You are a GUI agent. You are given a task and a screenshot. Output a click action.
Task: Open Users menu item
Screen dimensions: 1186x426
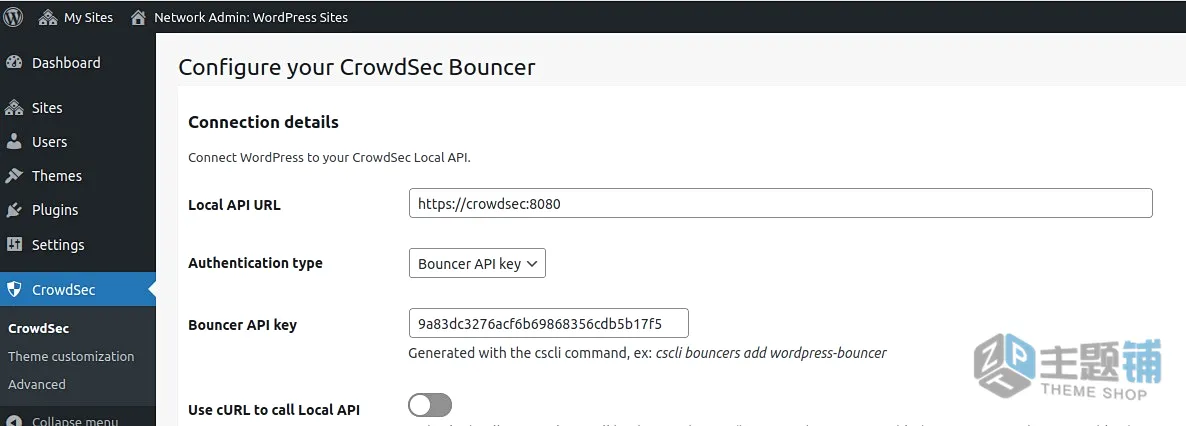(x=78, y=141)
